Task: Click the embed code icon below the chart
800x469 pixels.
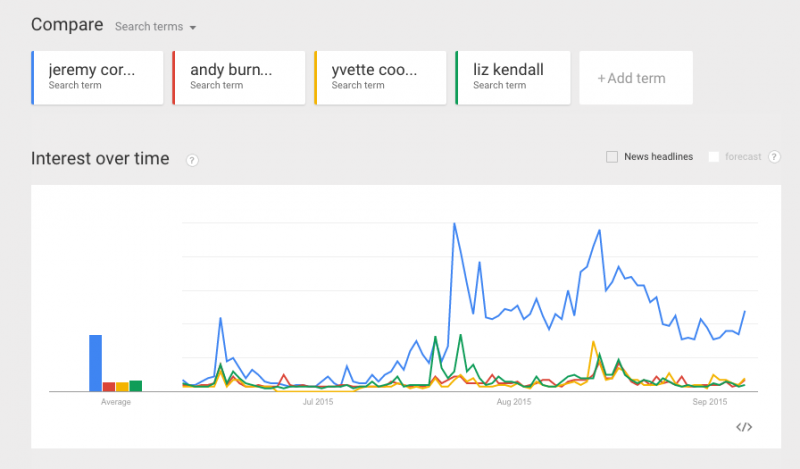Action: (x=744, y=427)
